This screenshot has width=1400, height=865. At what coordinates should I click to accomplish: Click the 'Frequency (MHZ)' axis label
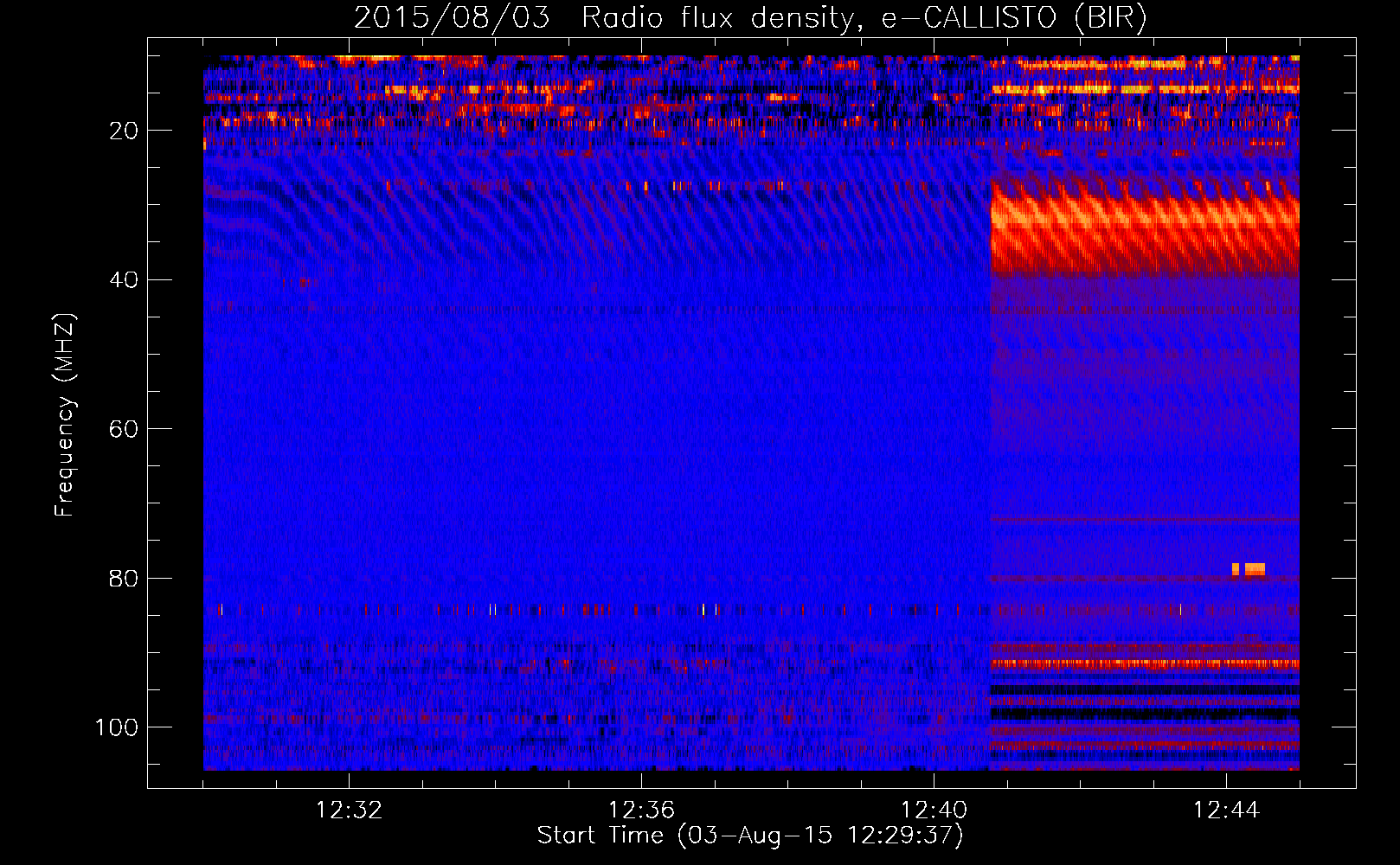tap(65, 415)
